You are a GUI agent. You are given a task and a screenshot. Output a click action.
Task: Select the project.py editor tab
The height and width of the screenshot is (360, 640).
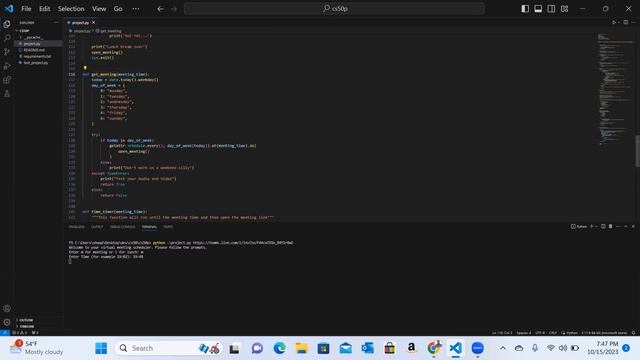[x=80, y=22]
